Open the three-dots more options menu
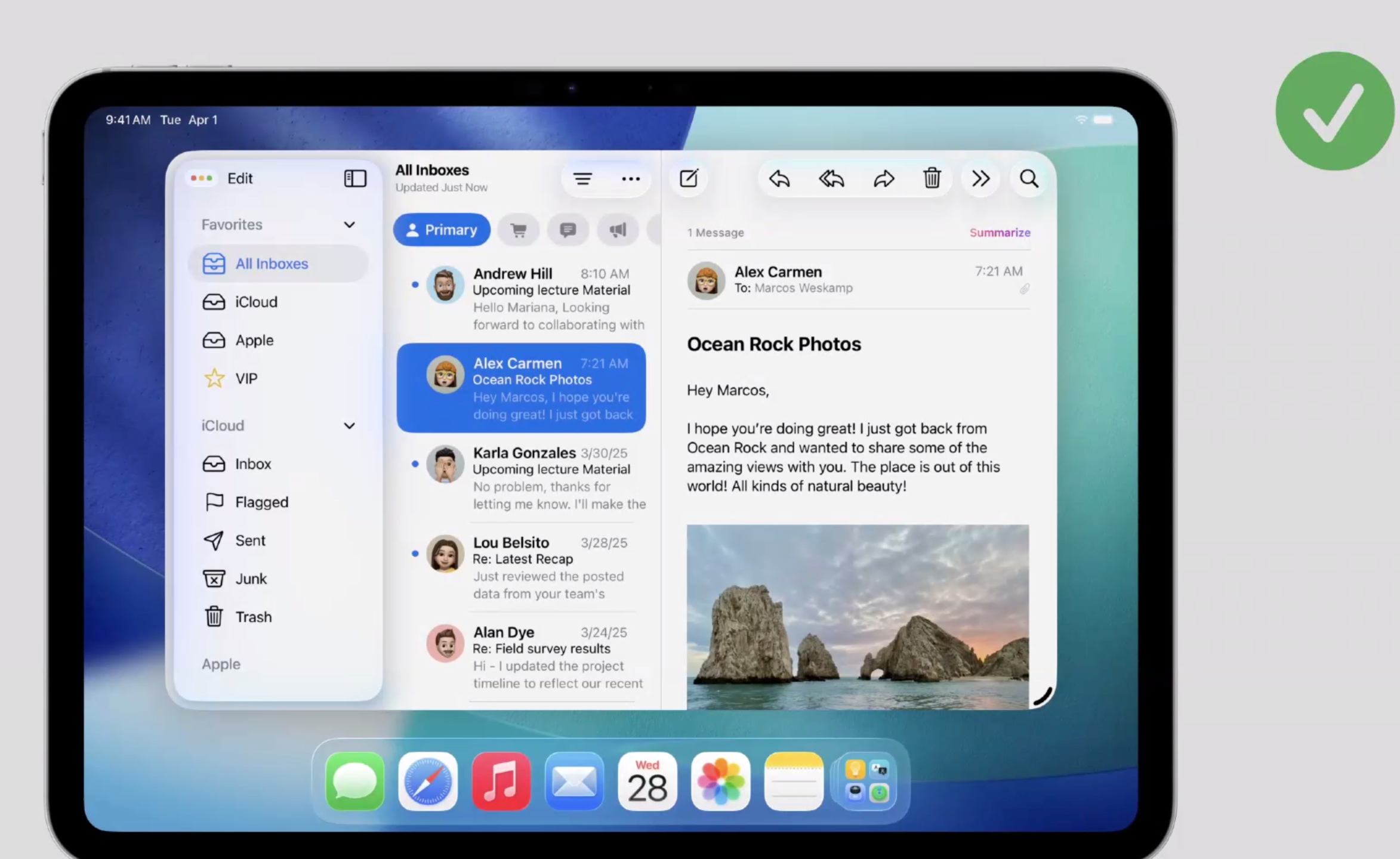 click(631, 178)
